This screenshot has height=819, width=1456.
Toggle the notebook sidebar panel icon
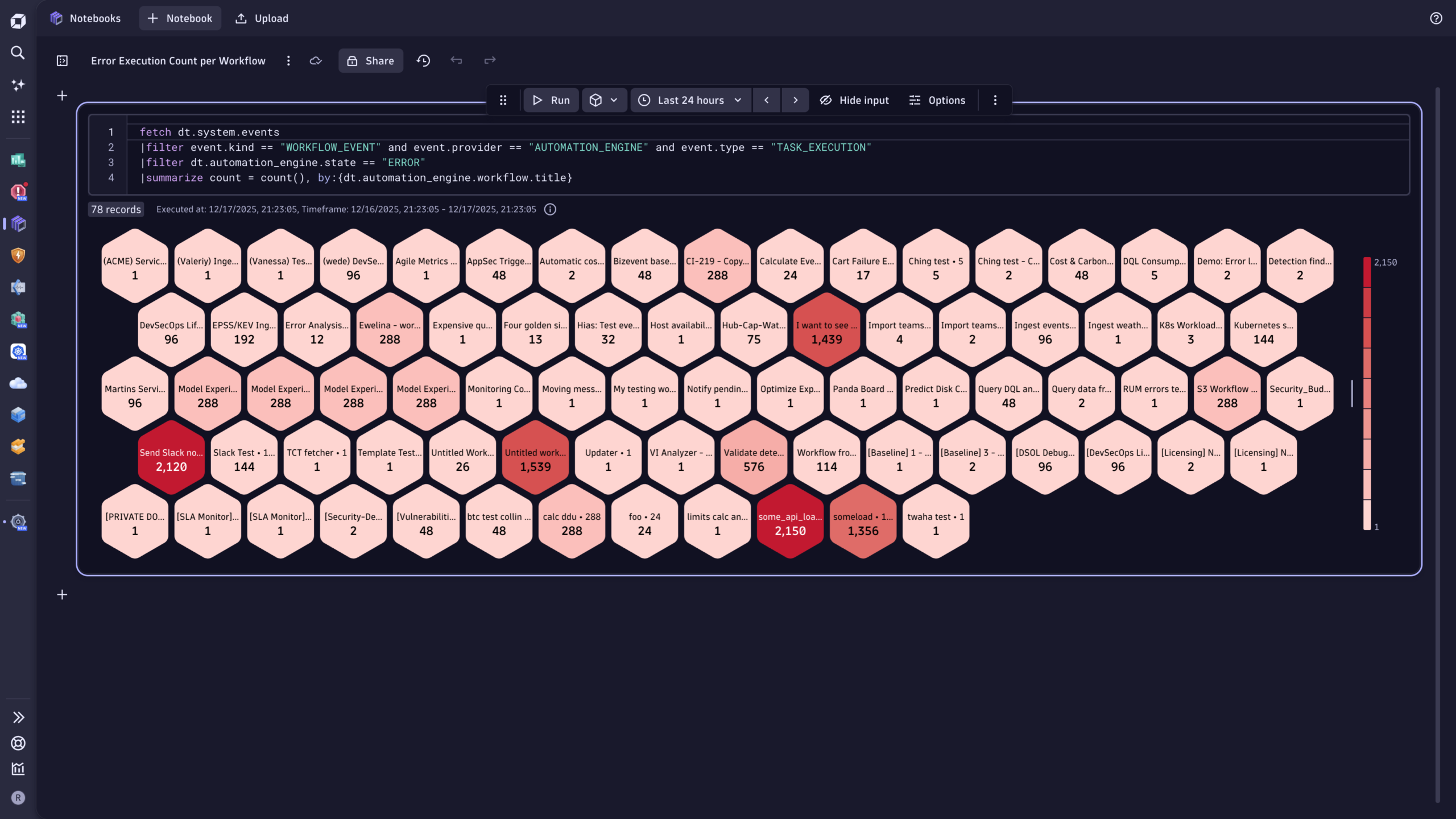point(62,60)
